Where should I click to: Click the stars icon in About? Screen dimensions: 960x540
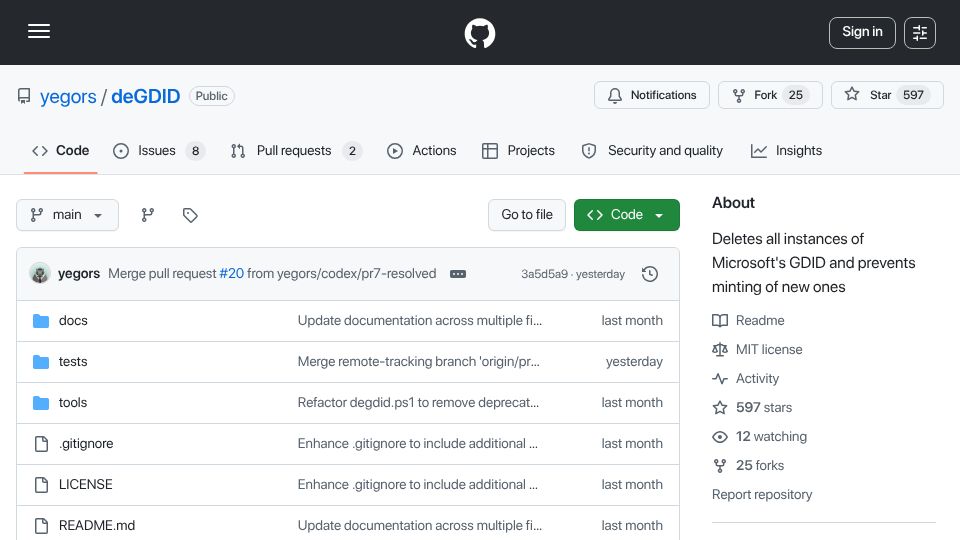tap(720, 408)
